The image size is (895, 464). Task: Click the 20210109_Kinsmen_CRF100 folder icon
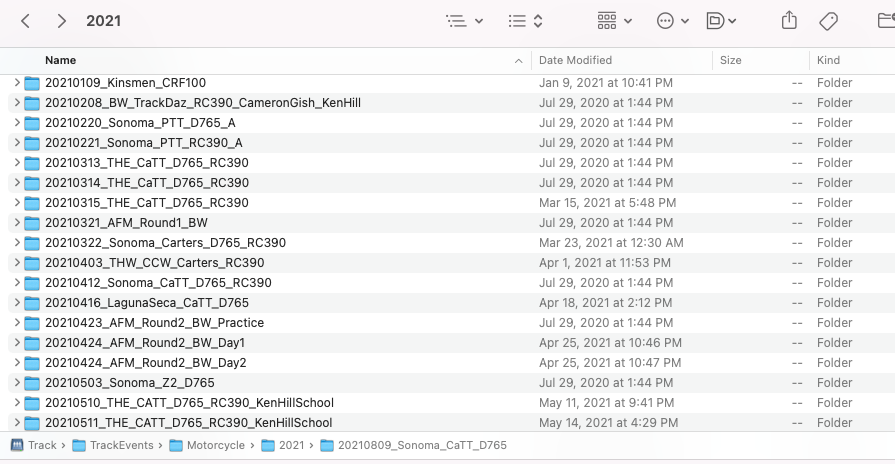[x=32, y=83]
